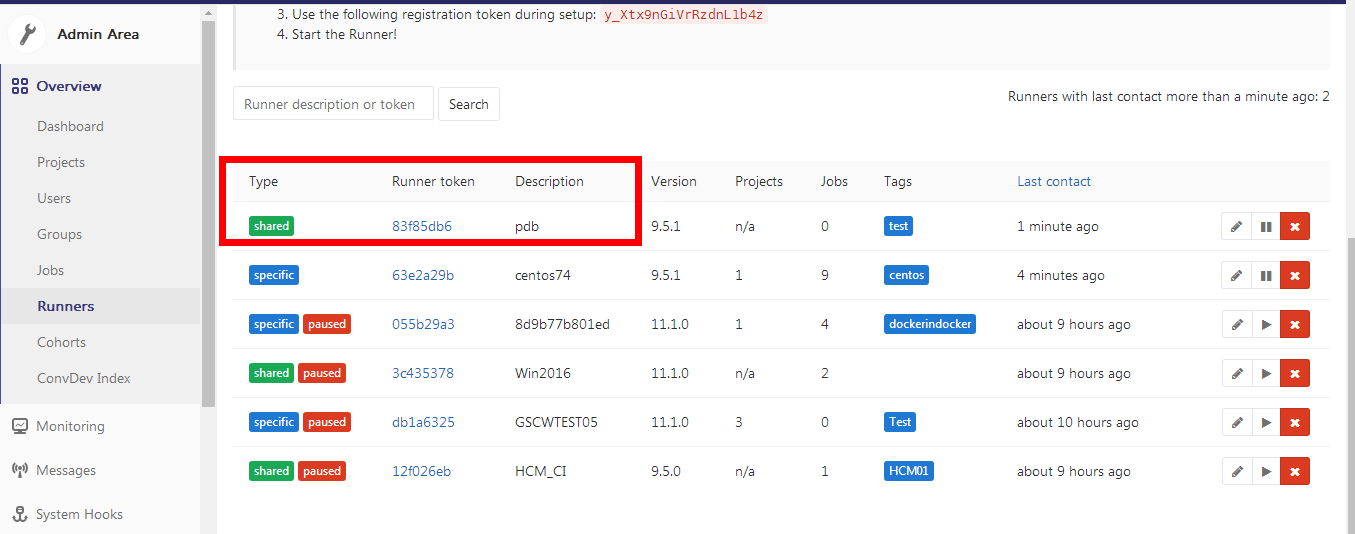Open the System Hooks section

[x=79, y=514]
